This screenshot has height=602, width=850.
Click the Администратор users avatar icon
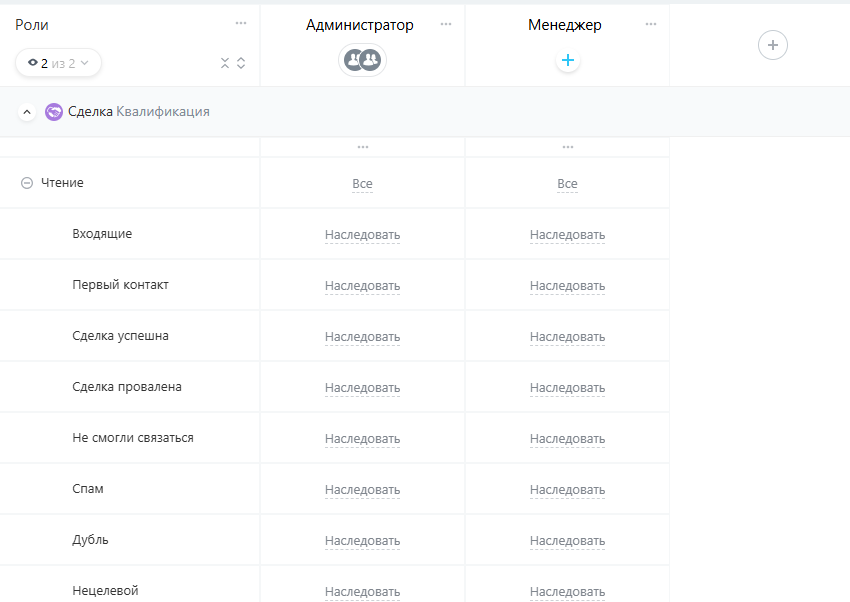362,61
